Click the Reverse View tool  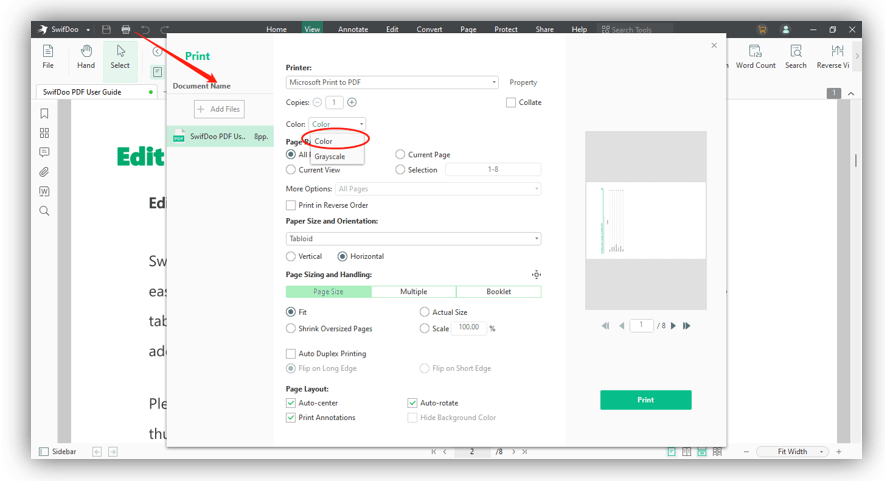(x=833, y=57)
